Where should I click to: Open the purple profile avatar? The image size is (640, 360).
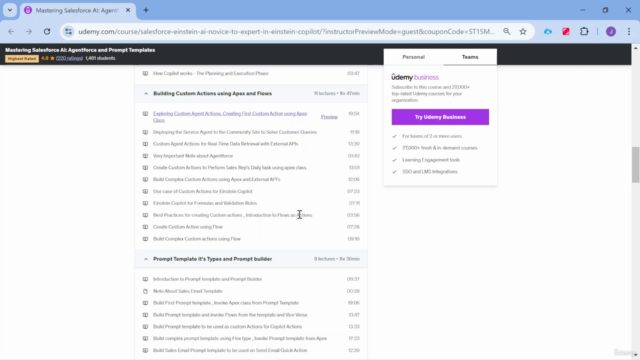(x=611, y=31)
